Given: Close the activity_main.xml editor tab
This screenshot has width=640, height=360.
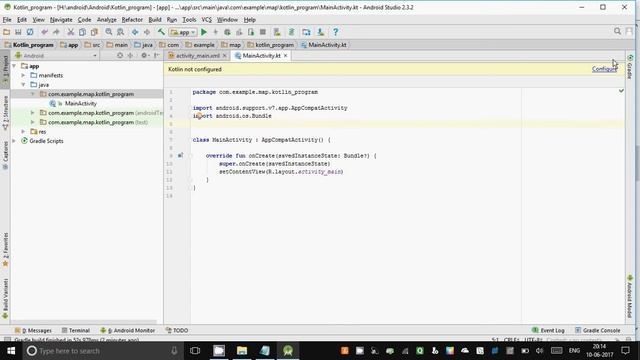Looking at the screenshot, I should (x=224, y=56).
